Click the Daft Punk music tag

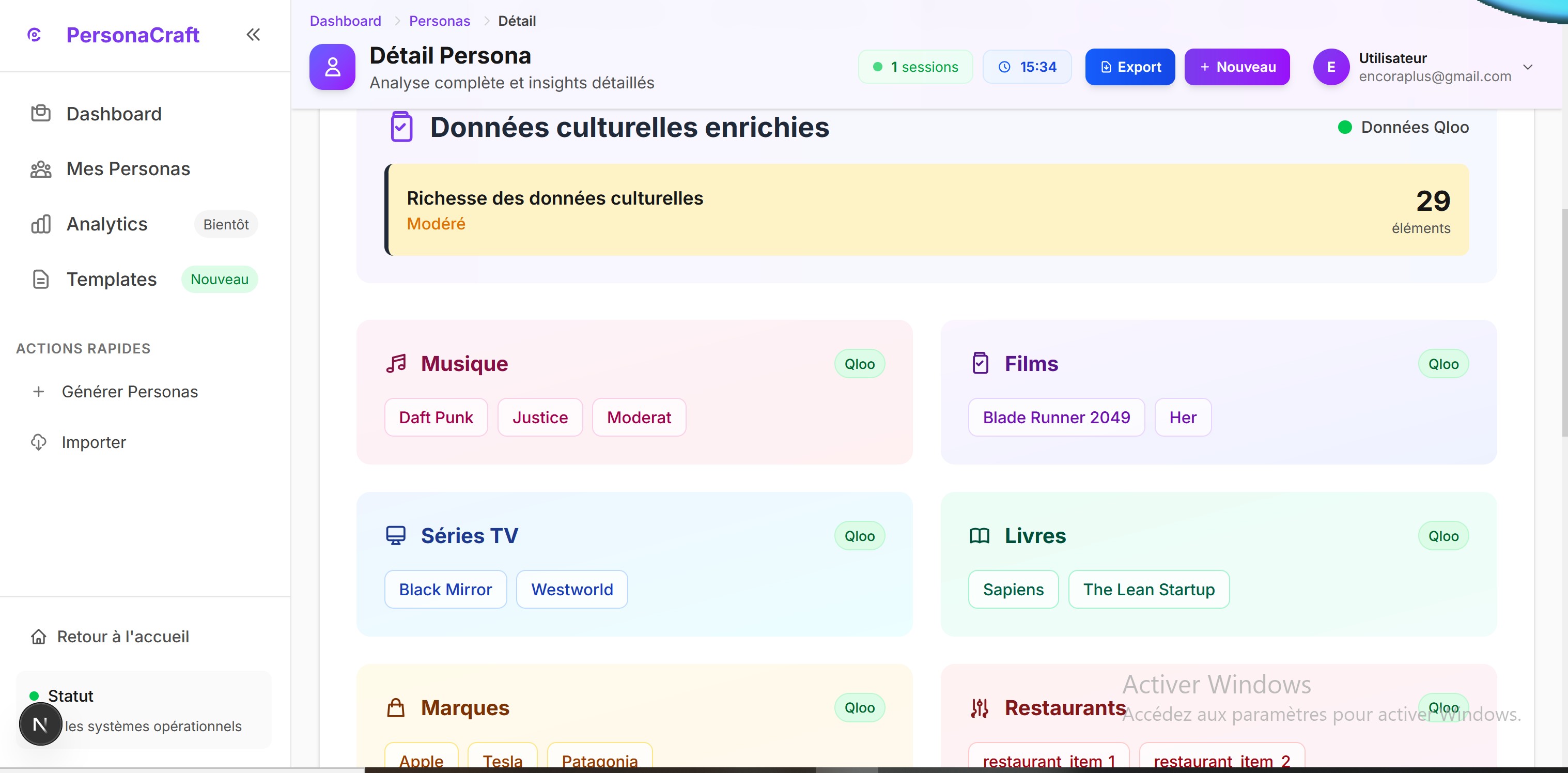436,418
